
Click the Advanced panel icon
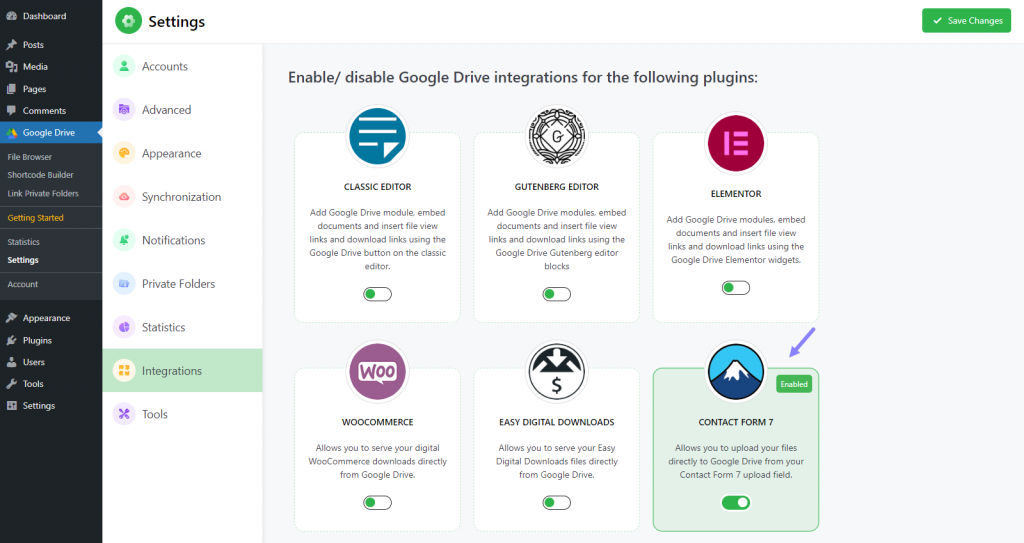(124, 110)
